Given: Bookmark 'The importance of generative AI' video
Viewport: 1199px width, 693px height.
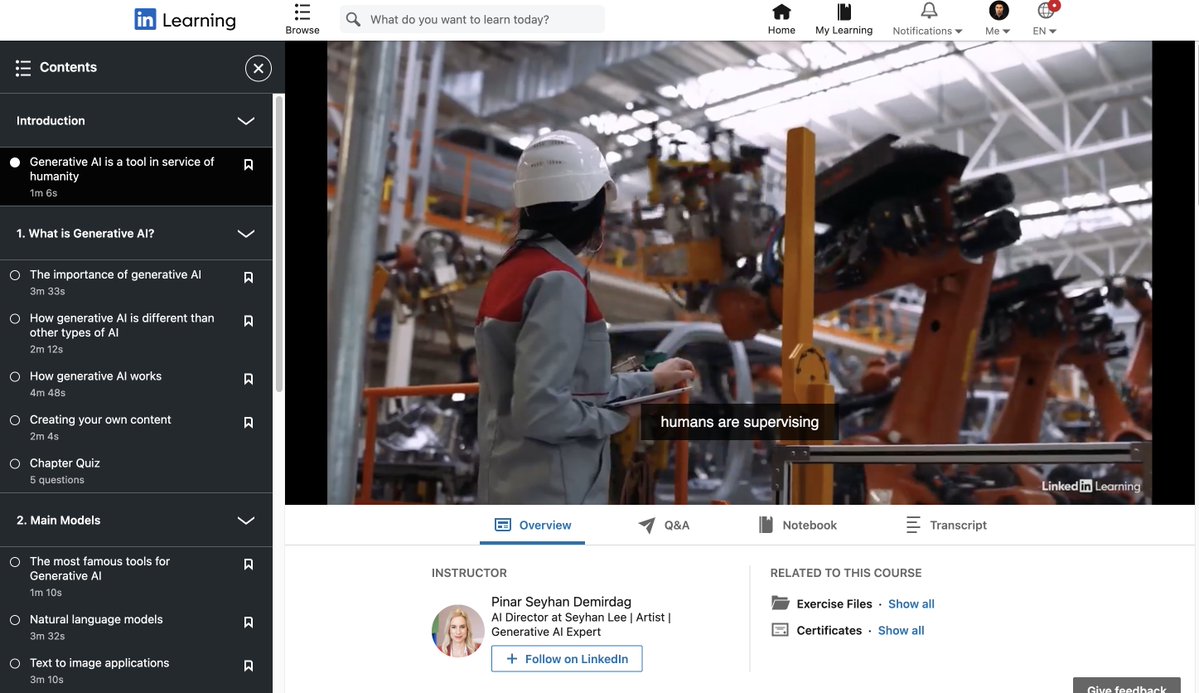Looking at the screenshot, I should click(x=249, y=278).
